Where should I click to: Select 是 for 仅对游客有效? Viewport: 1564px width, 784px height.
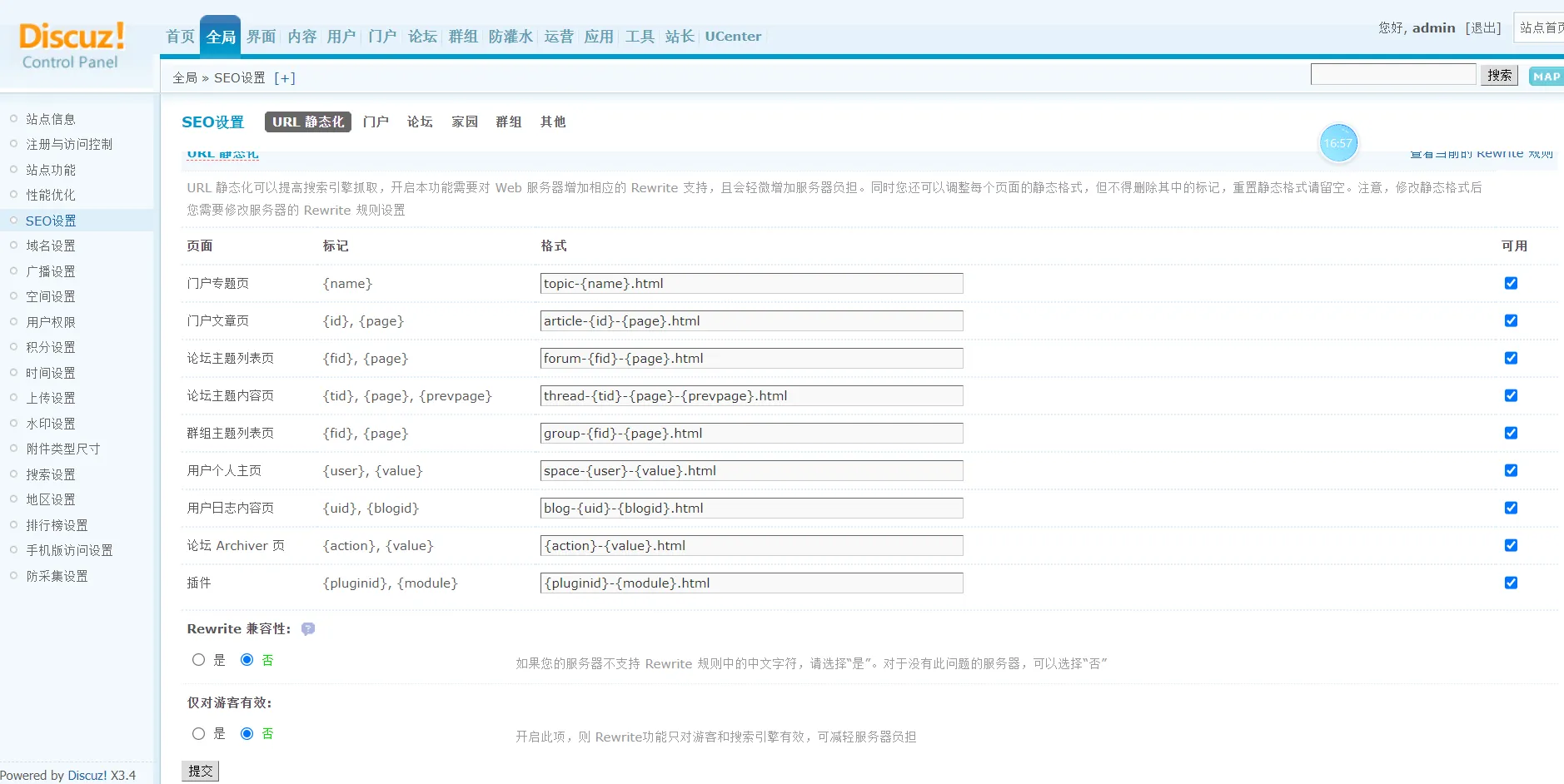pos(199,734)
